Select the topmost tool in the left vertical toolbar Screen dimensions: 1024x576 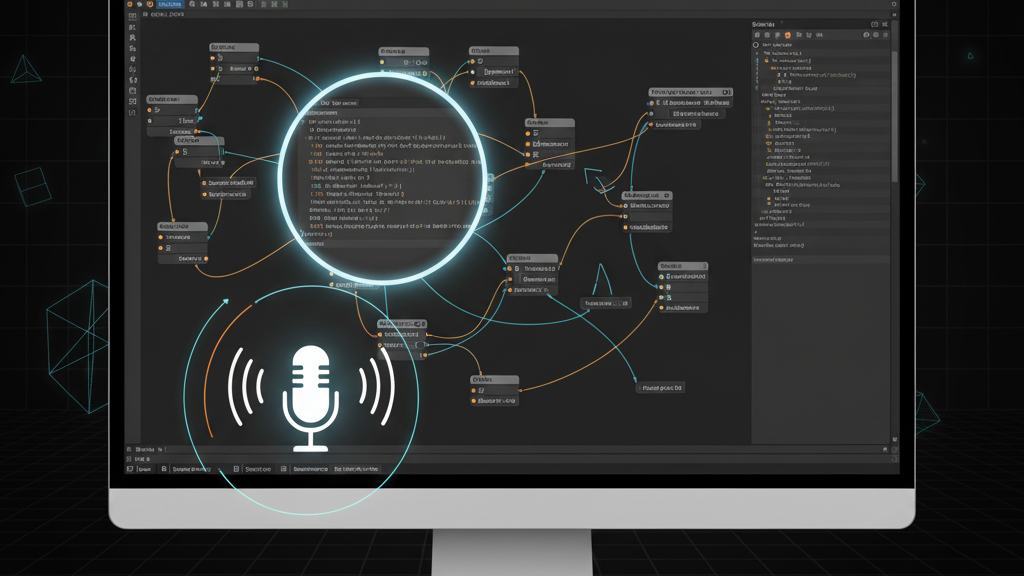click(x=132, y=17)
